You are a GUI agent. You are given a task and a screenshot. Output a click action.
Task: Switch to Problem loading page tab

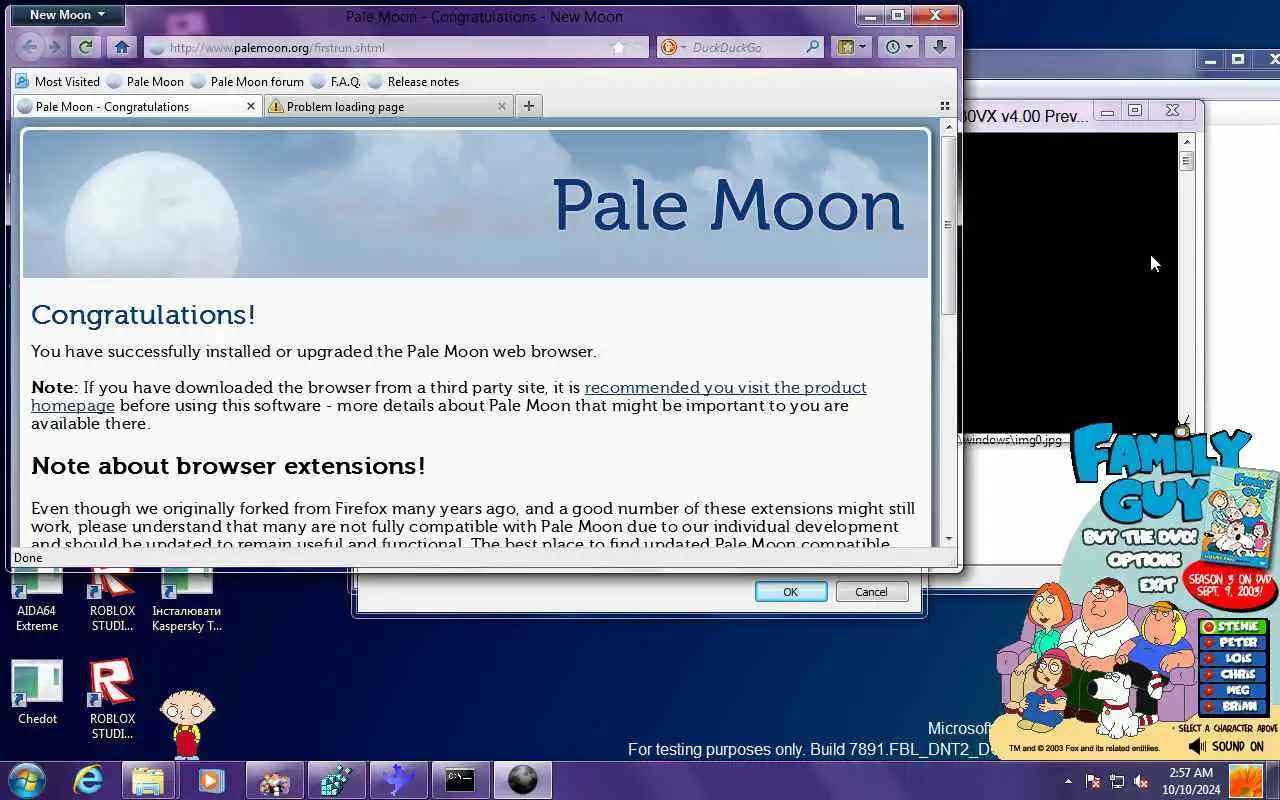(x=389, y=106)
